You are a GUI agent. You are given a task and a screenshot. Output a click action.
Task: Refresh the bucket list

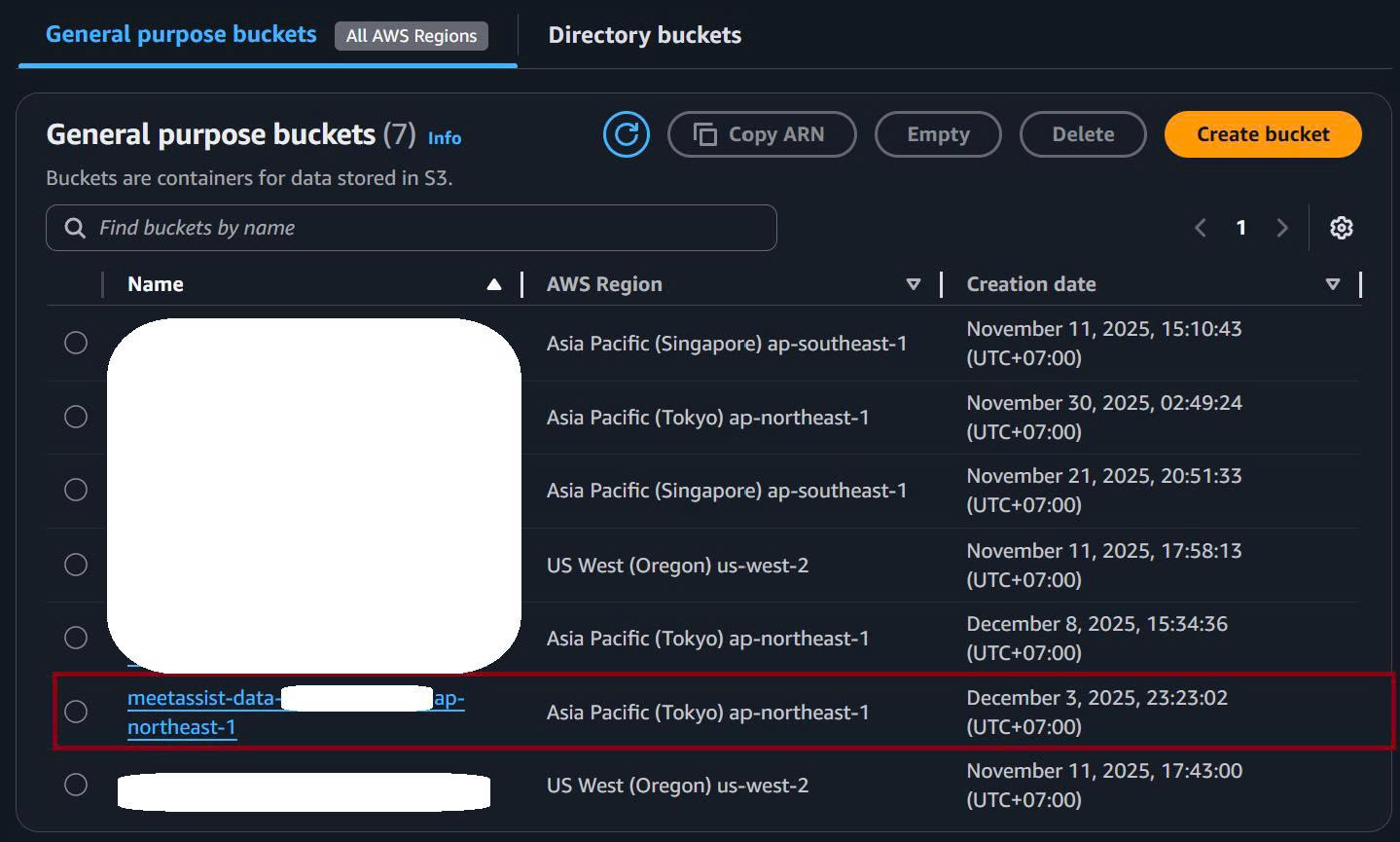626,134
